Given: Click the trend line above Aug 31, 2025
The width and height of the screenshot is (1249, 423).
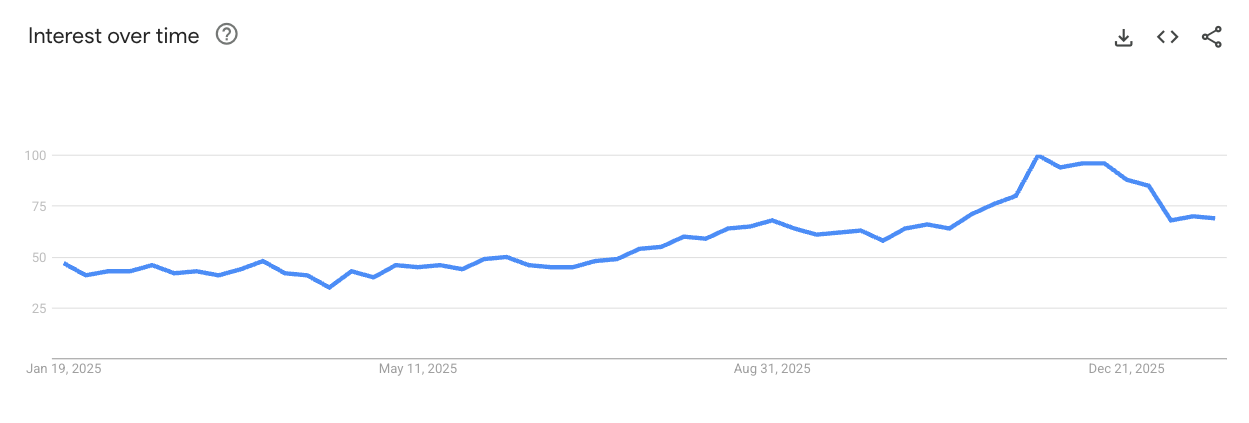Looking at the screenshot, I should pos(772,220).
